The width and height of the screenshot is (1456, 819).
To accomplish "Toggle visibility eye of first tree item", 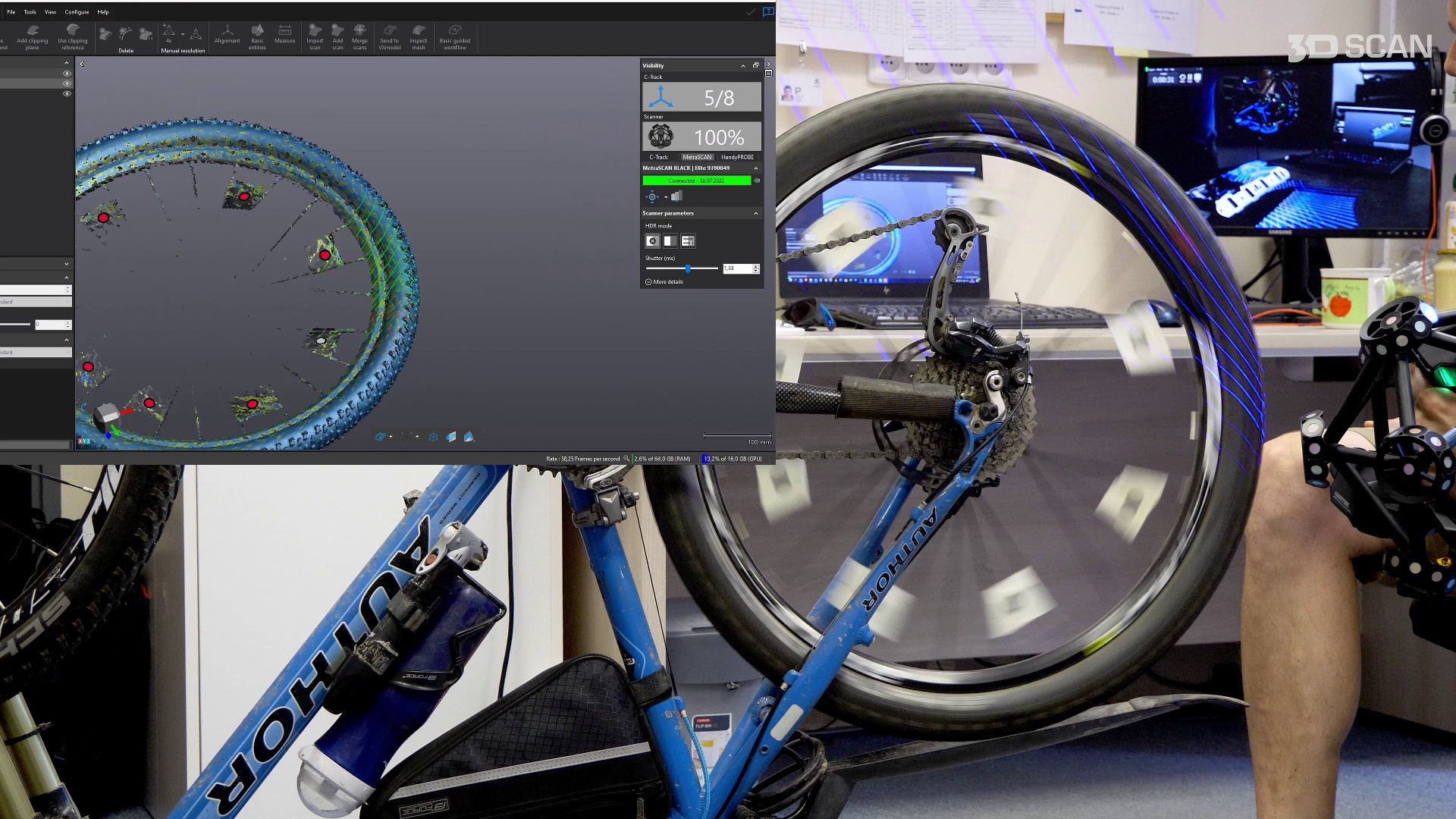I will click(x=67, y=74).
